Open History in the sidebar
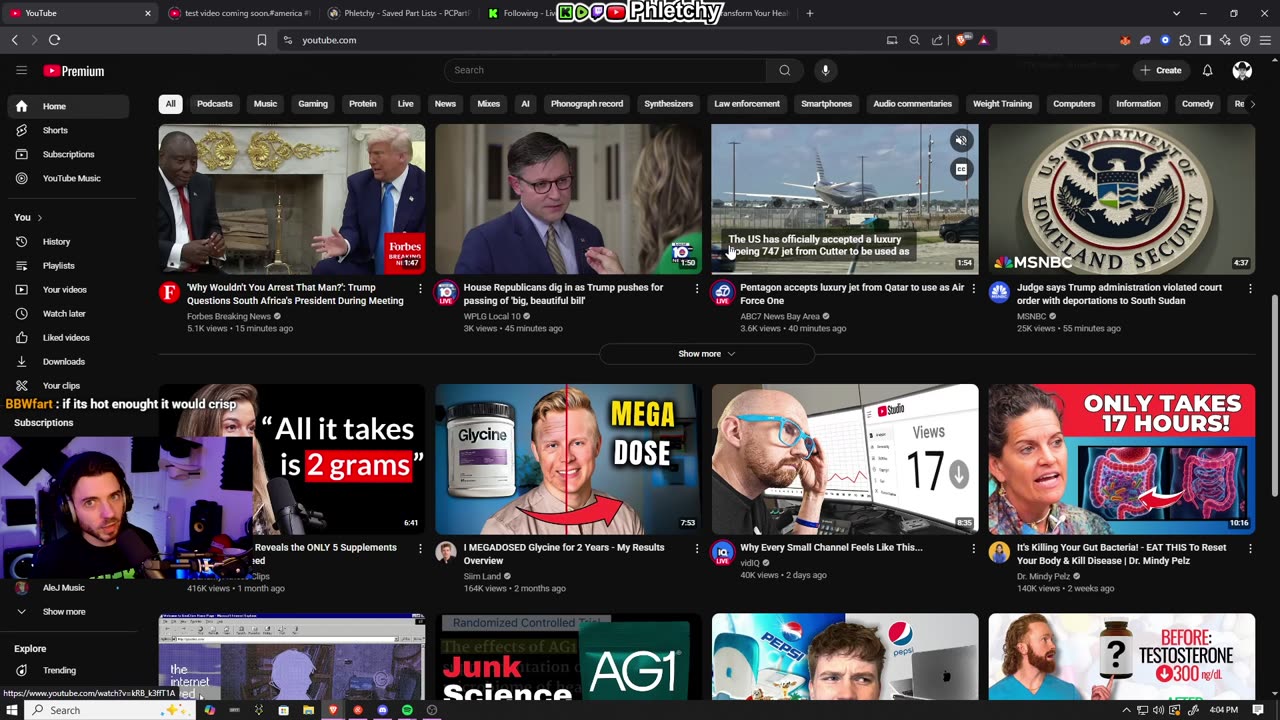The height and width of the screenshot is (720, 1280). point(56,242)
